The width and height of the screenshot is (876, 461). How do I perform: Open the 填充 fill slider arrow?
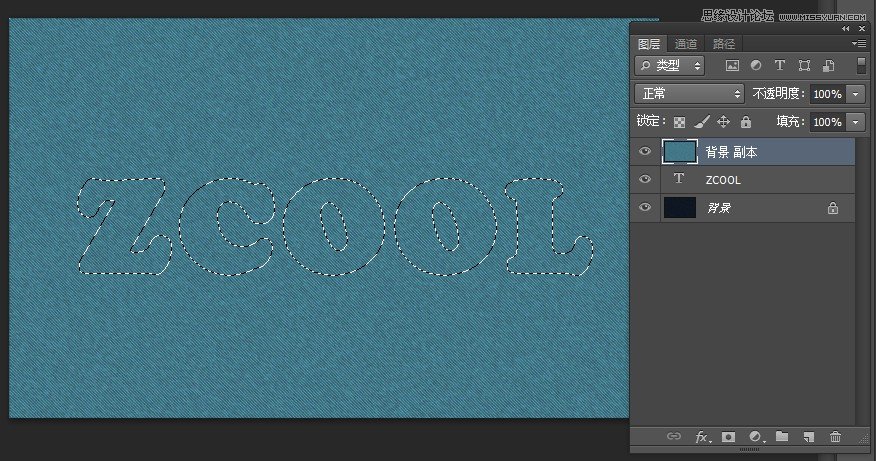pyautogui.click(x=856, y=122)
